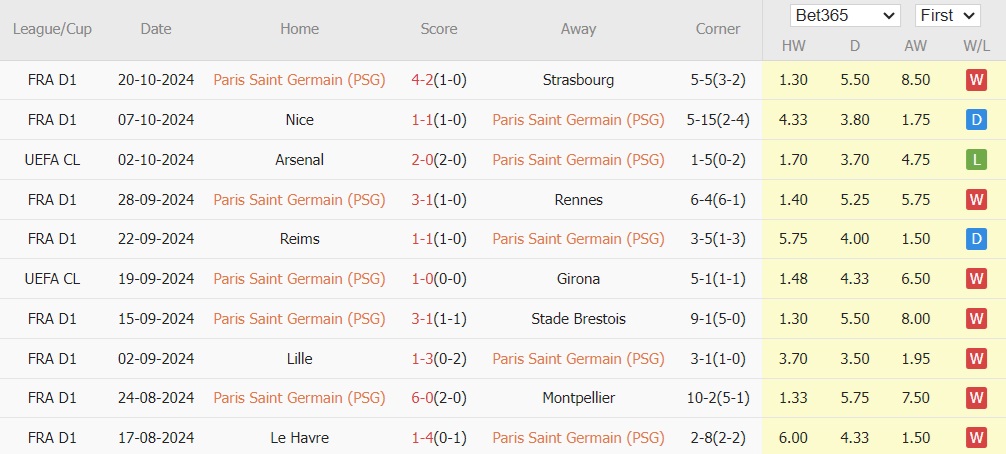Click the D badge in the Reims row
1006x454 pixels.
coord(976,239)
